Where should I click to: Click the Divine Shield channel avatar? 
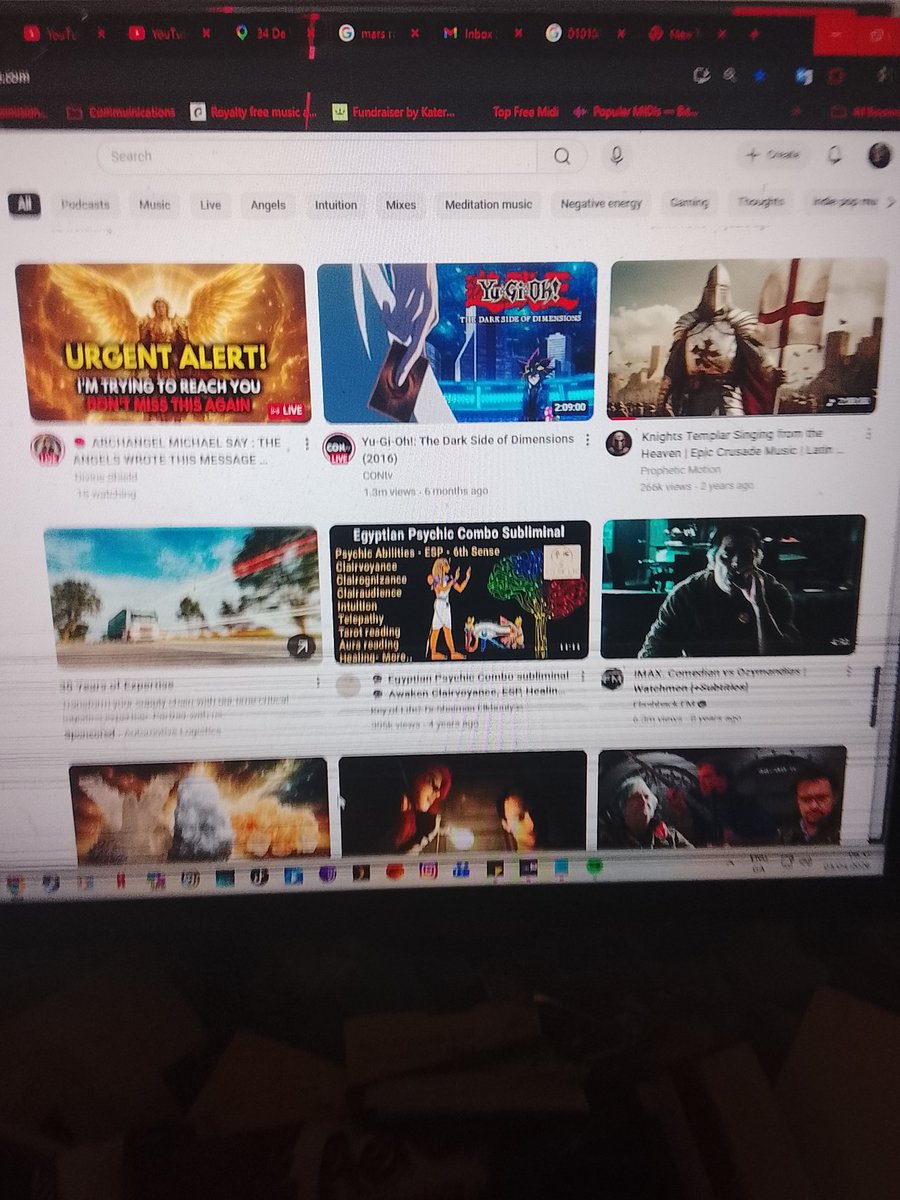coord(48,450)
